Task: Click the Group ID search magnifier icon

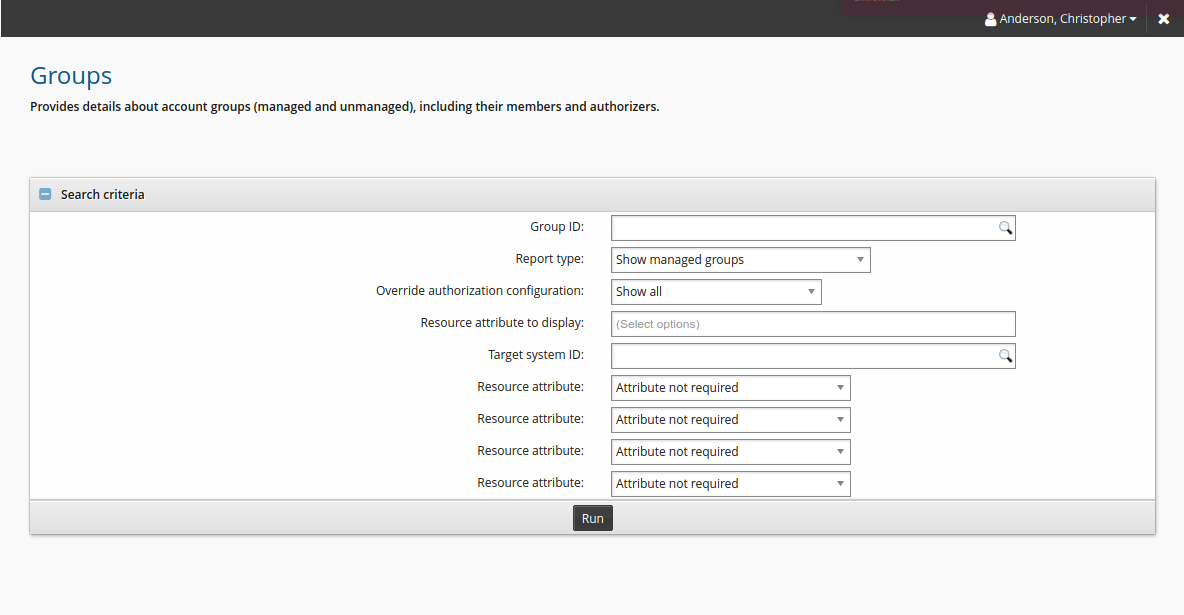Action: click(1005, 228)
